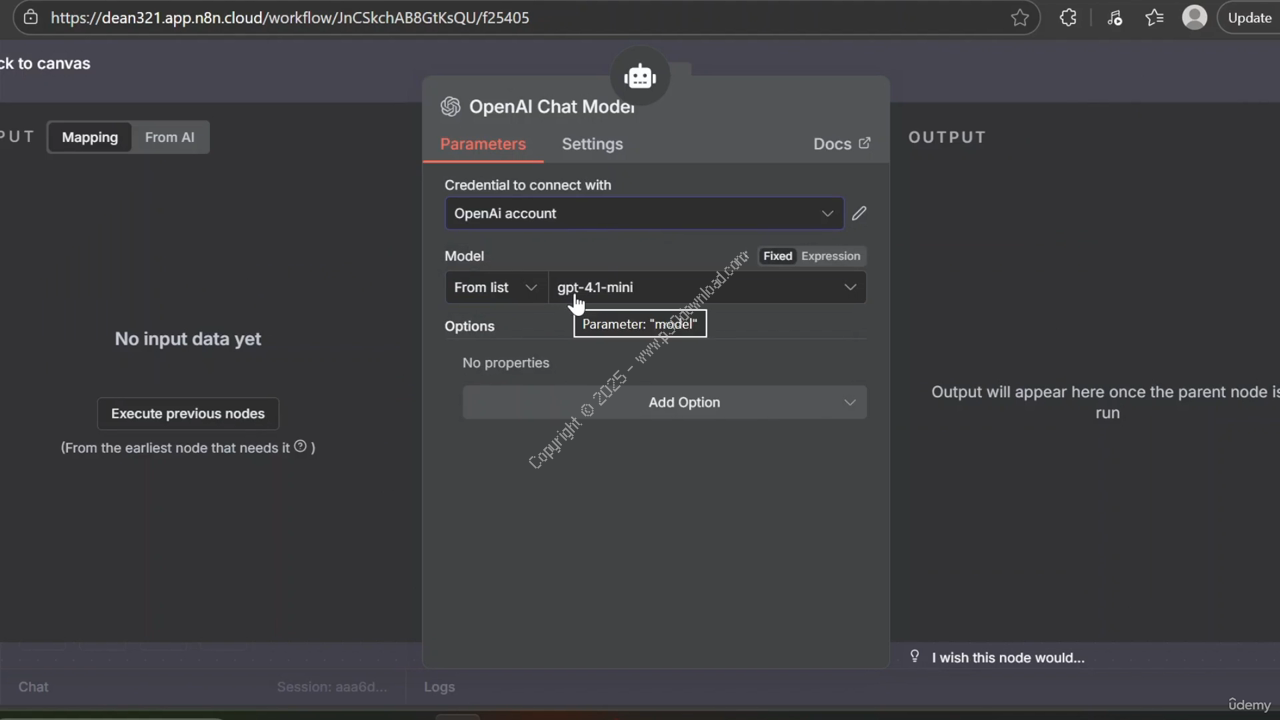Image resolution: width=1280 pixels, height=720 pixels.
Task: Expand the OpenAi account credential dropdown
Action: pyautogui.click(x=643, y=213)
